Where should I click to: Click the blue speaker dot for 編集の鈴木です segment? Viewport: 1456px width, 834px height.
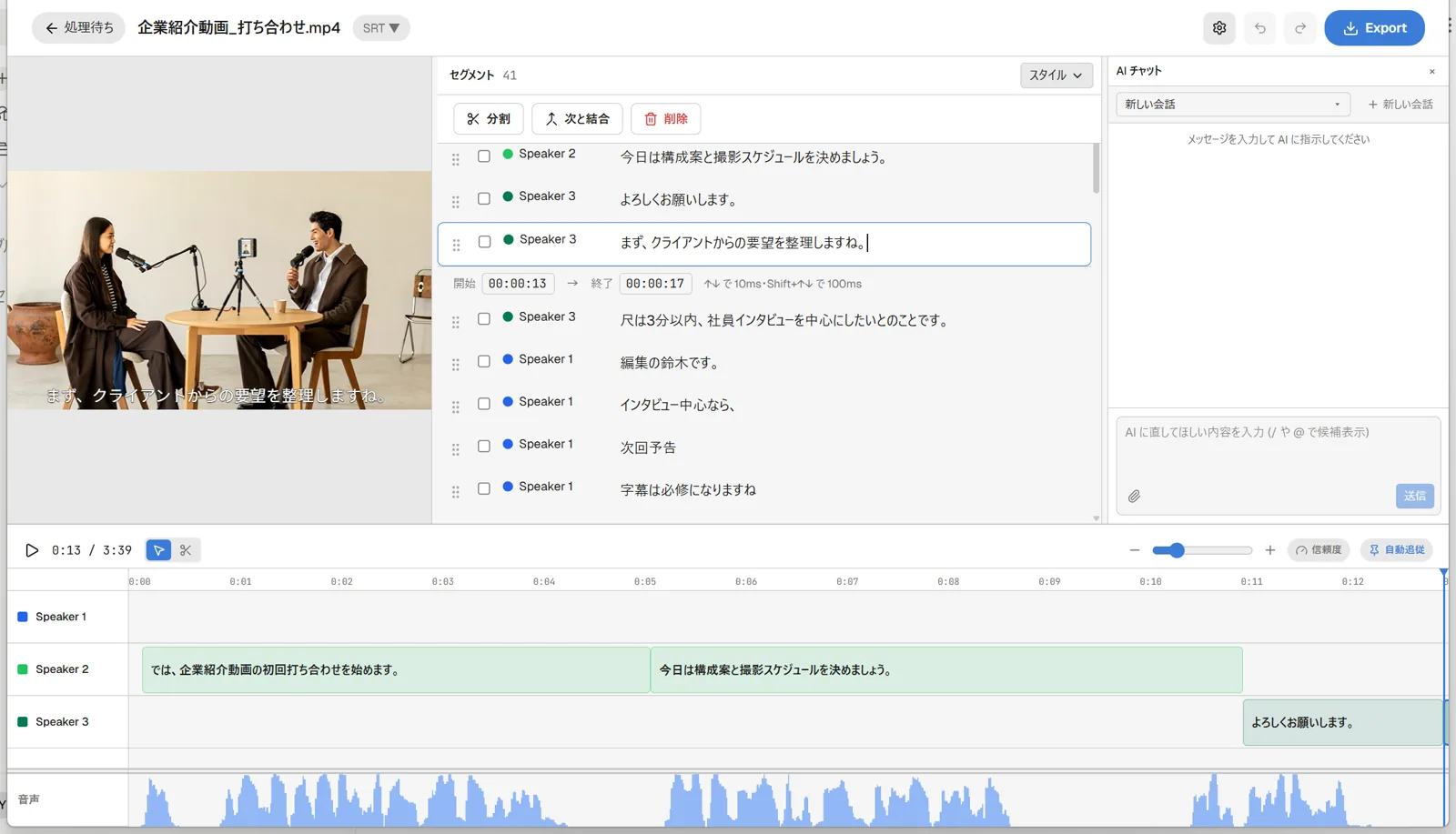click(x=508, y=359)
